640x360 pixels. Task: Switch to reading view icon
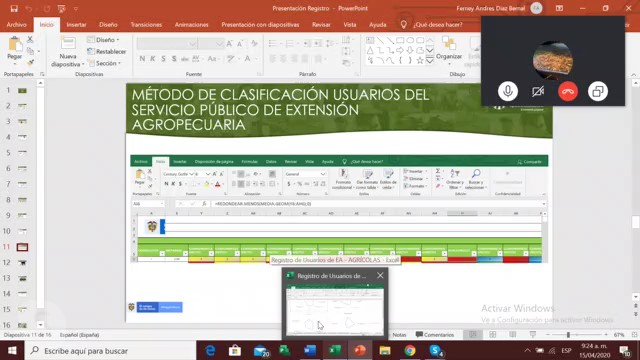point(513,335)
